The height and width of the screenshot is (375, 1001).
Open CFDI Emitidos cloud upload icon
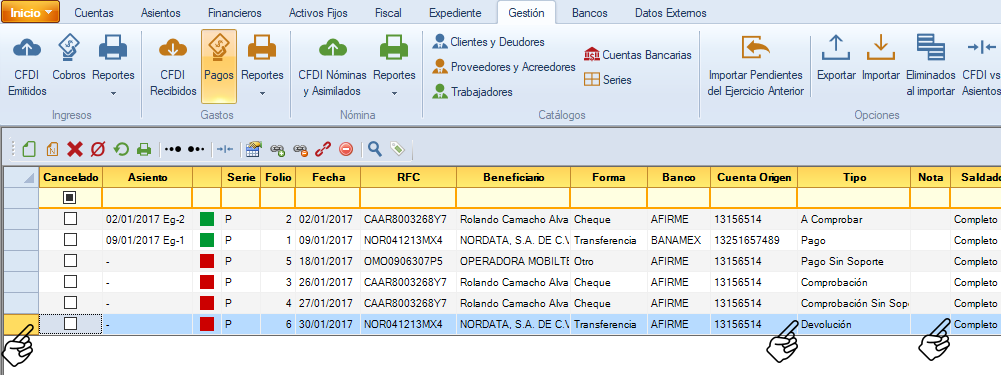pos(27,48)
